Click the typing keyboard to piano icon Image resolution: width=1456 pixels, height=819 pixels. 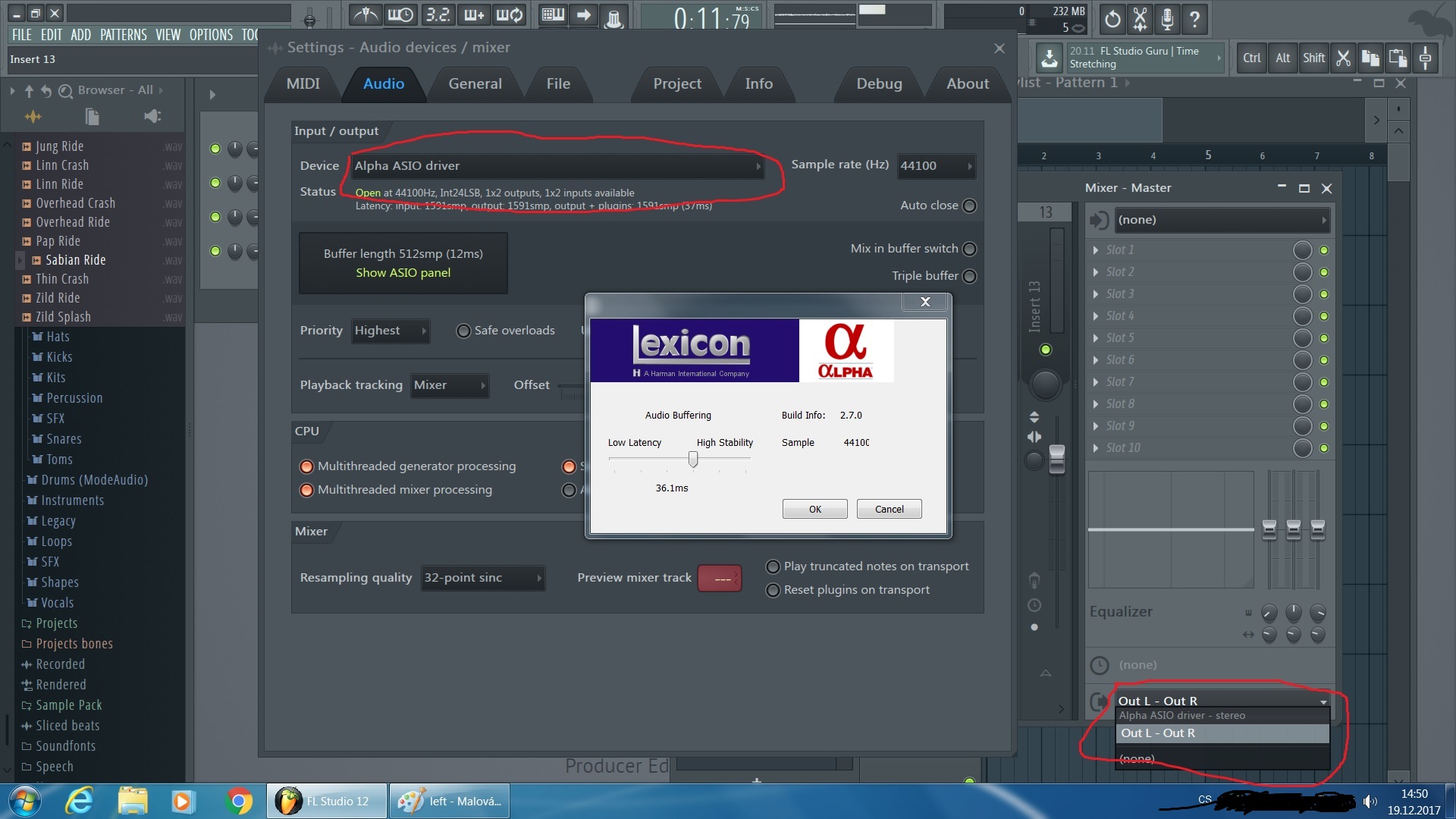553,16
